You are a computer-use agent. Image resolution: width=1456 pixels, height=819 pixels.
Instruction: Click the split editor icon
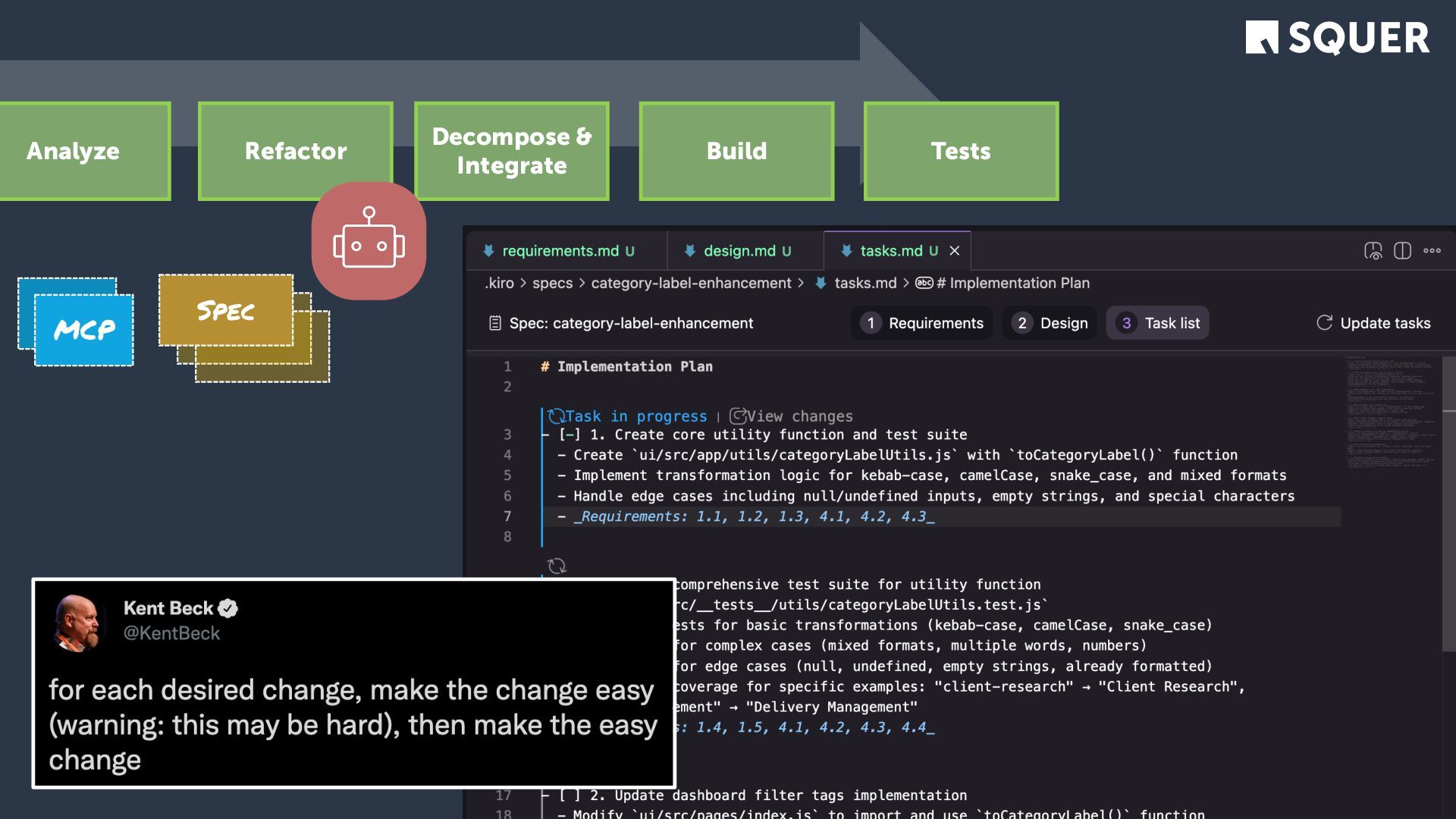(1402, 251)
